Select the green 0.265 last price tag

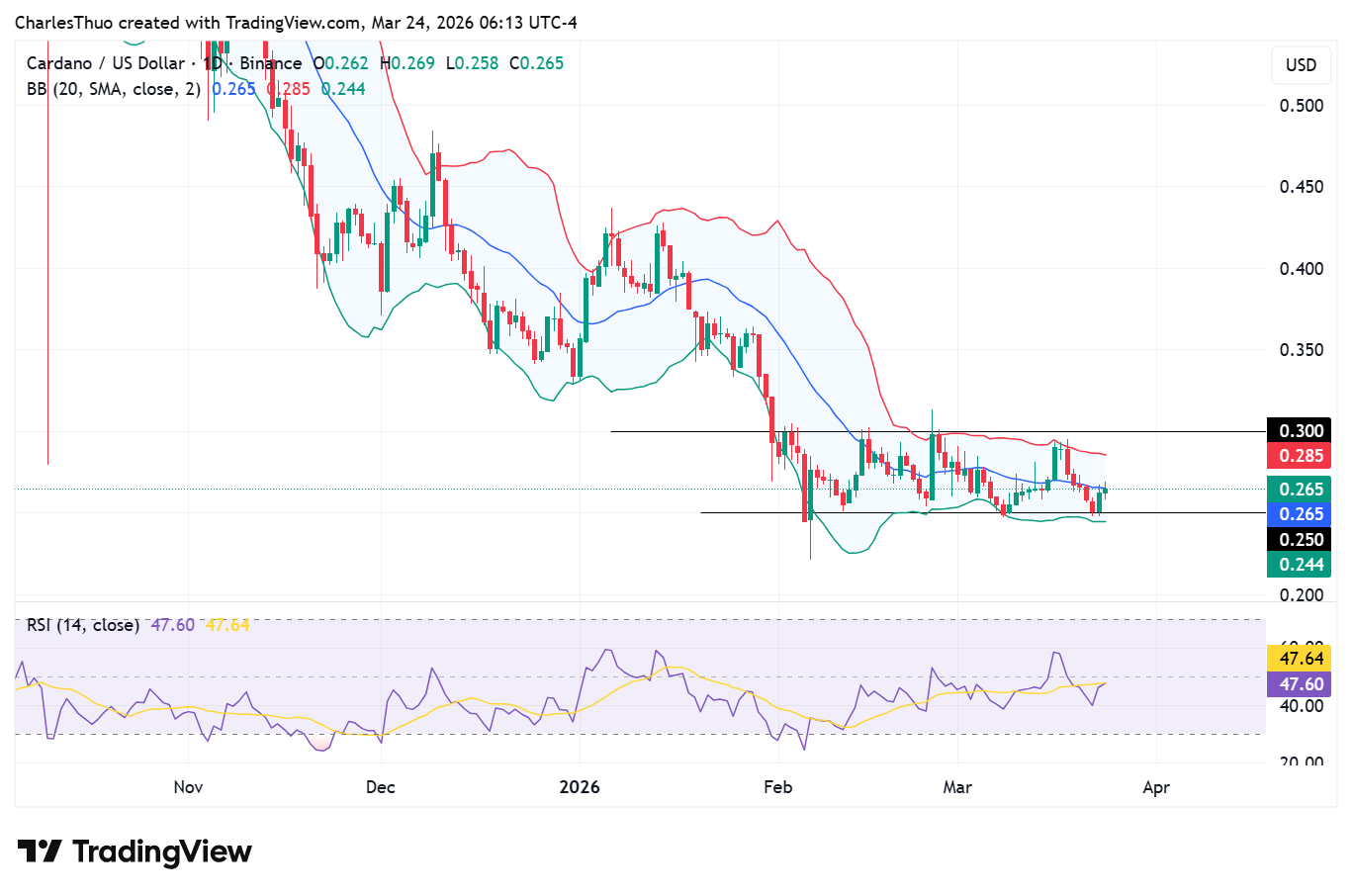1301,490
